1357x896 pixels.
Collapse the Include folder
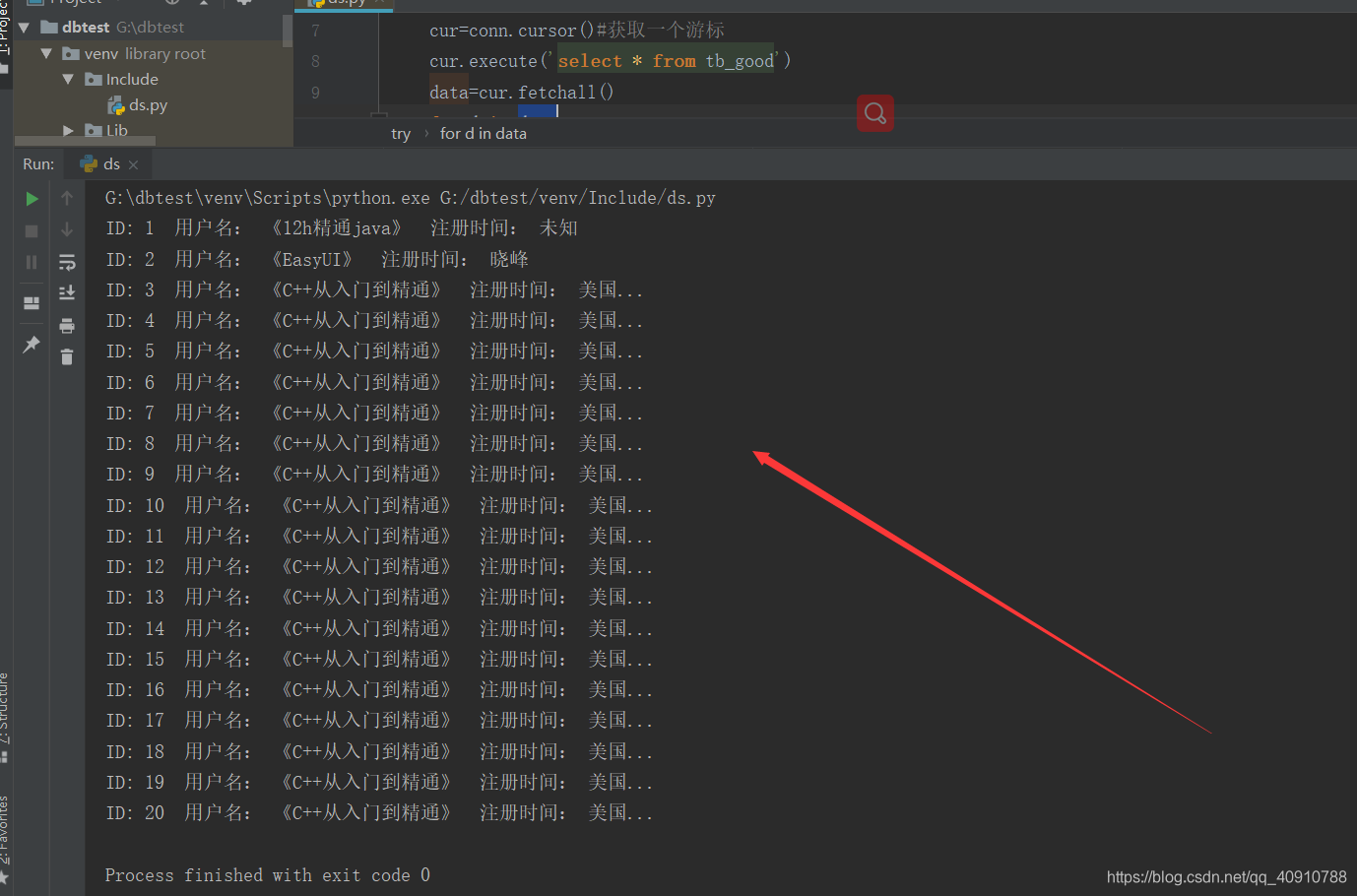pos(68,79)
